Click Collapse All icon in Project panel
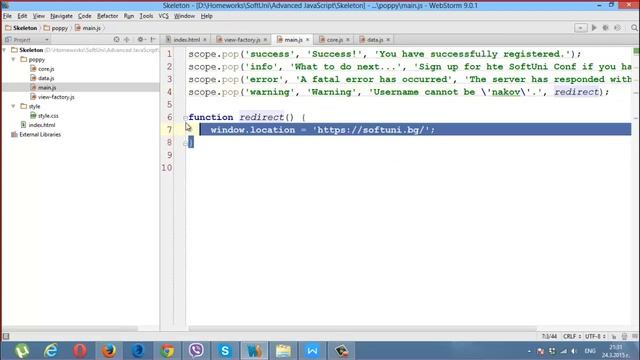 [x=127, y=40]
